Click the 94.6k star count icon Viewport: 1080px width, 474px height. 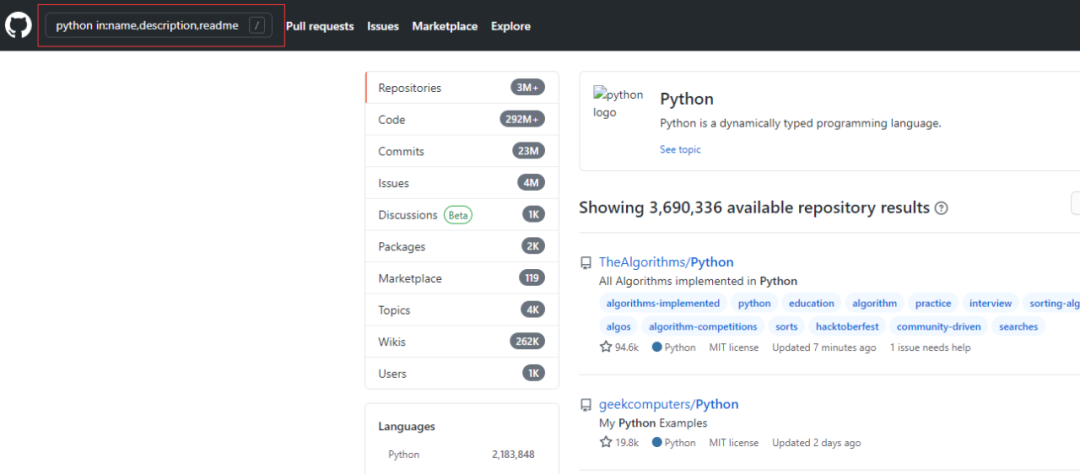point(606,347)
